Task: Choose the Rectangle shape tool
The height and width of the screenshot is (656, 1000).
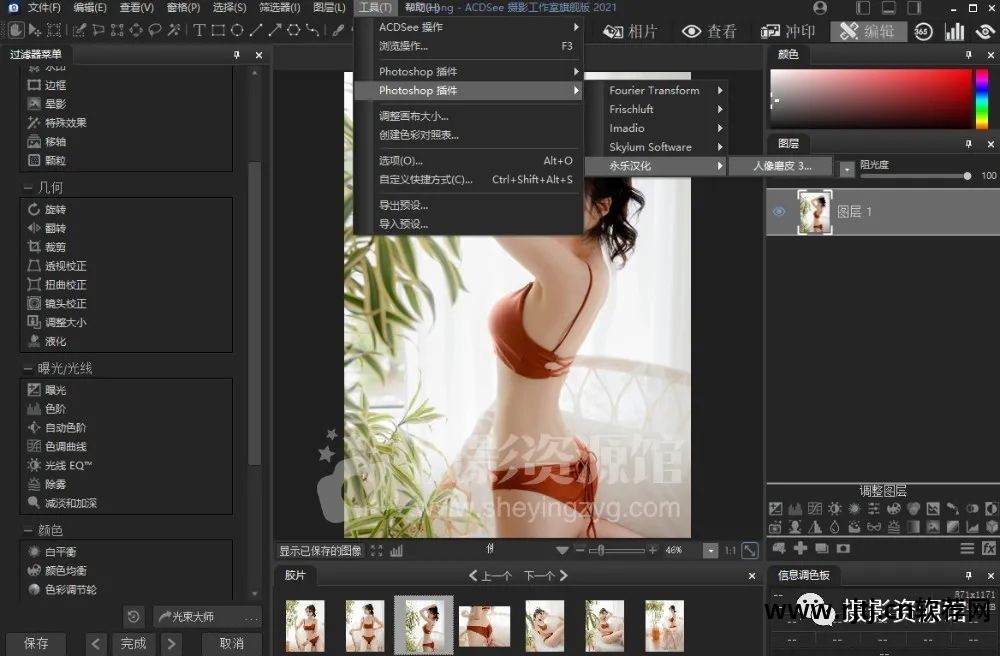Action: tap(218, 30)
